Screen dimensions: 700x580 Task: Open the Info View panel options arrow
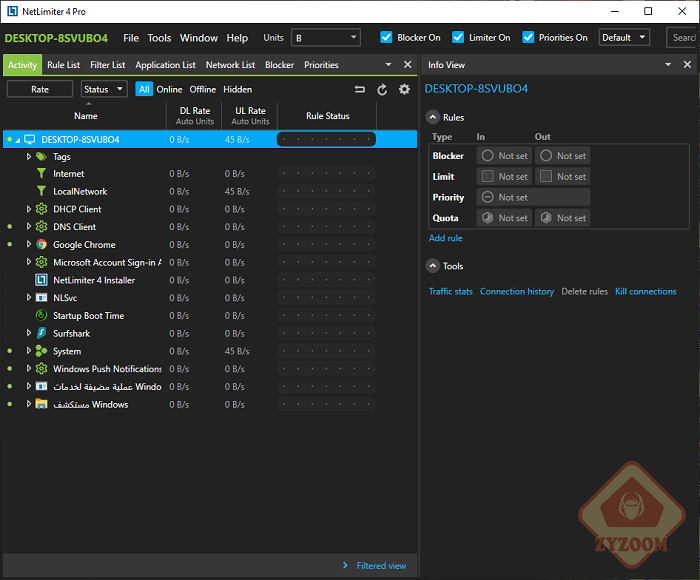click(x=668, y=64)
